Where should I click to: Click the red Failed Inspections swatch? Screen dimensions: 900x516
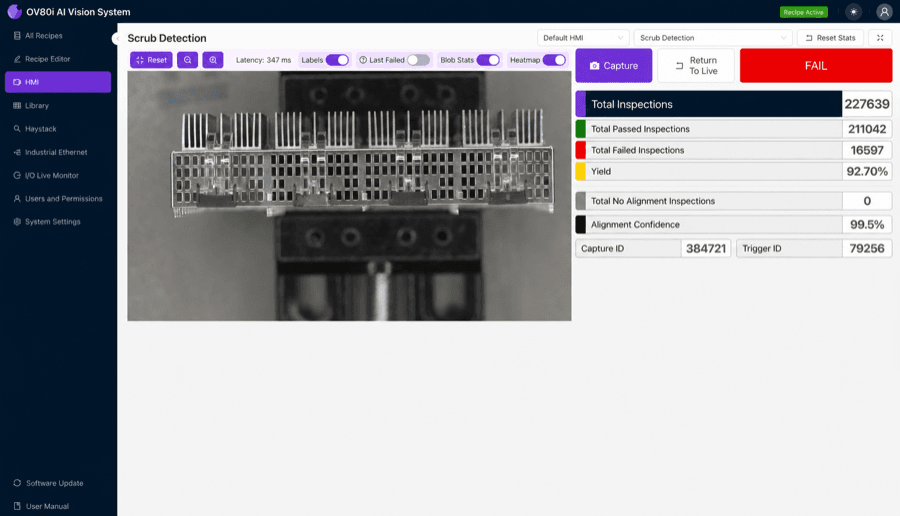(x=581, y=150)
